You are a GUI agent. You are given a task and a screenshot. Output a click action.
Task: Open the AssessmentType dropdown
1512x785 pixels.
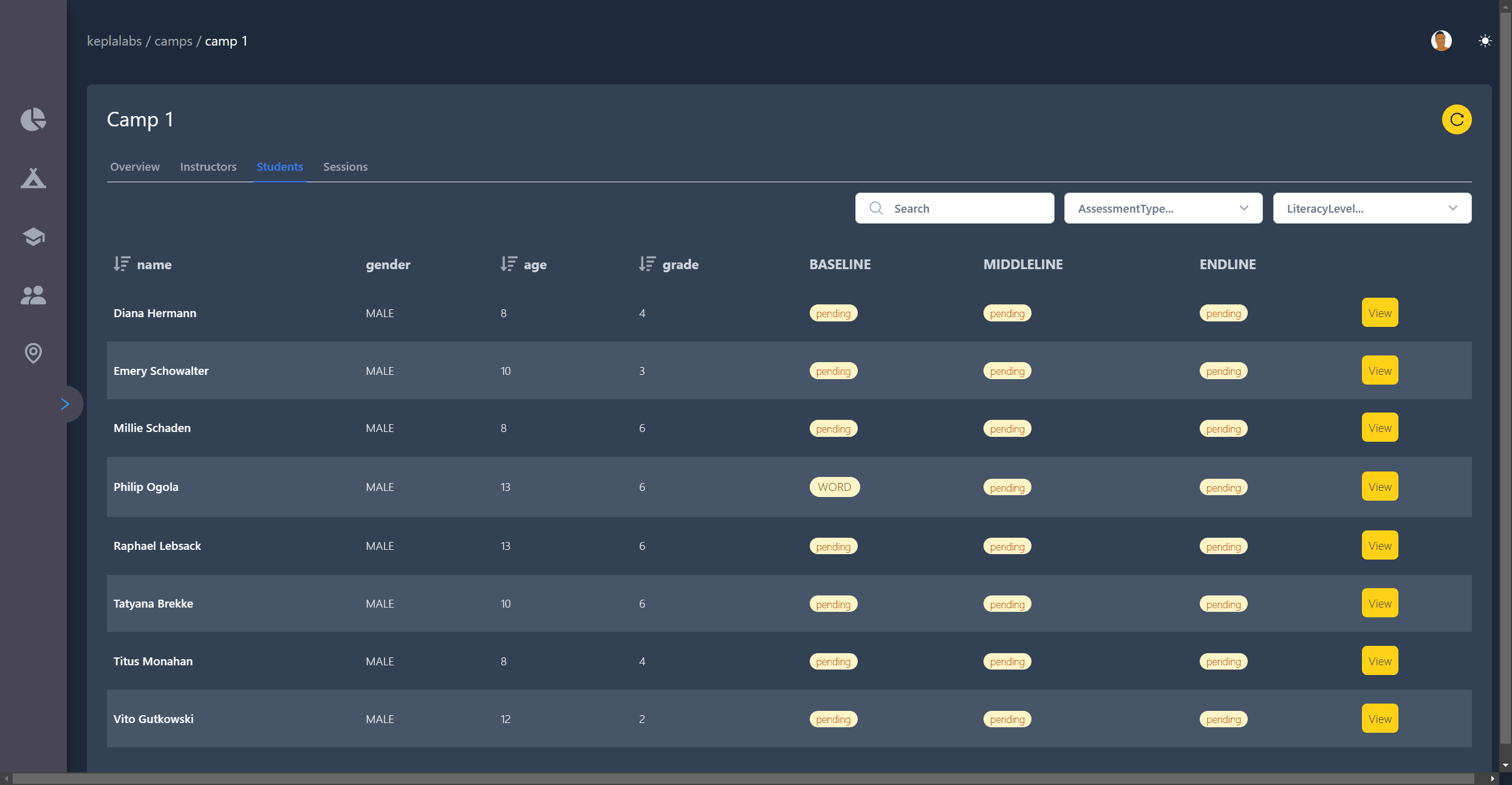[1163, 208]
